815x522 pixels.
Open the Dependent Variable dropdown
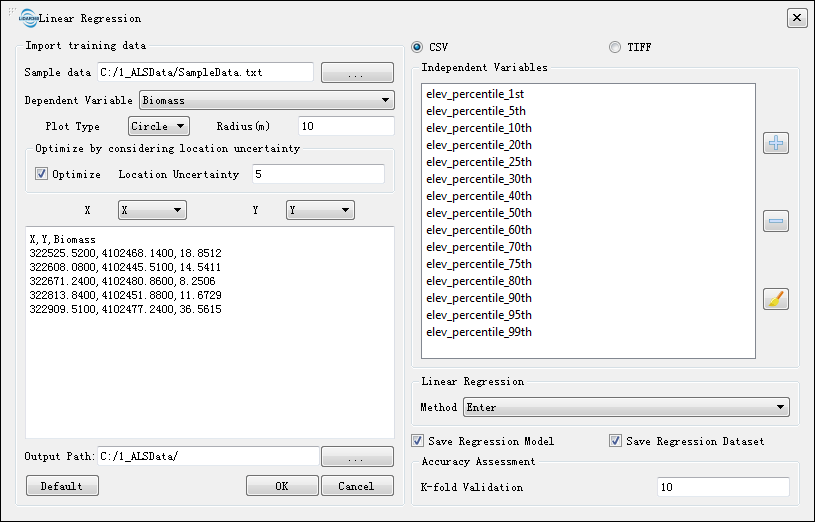(266, 100)
